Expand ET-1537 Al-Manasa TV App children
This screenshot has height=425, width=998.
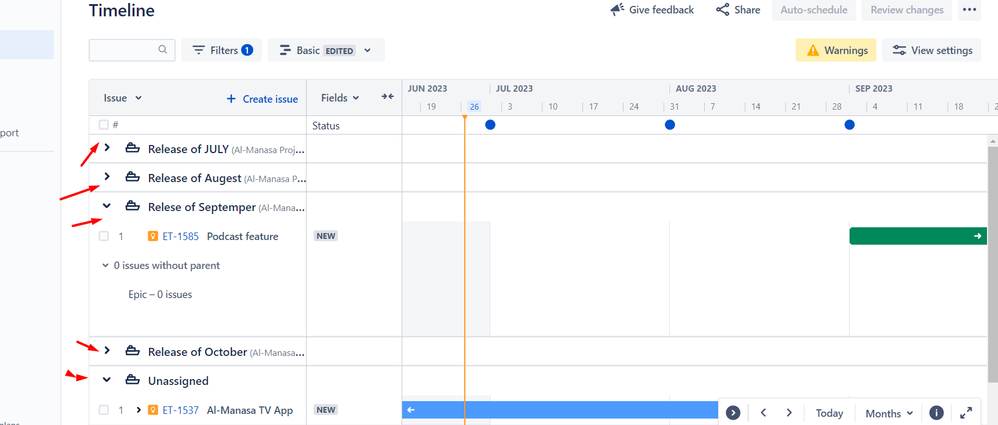(x=139, y=410)
